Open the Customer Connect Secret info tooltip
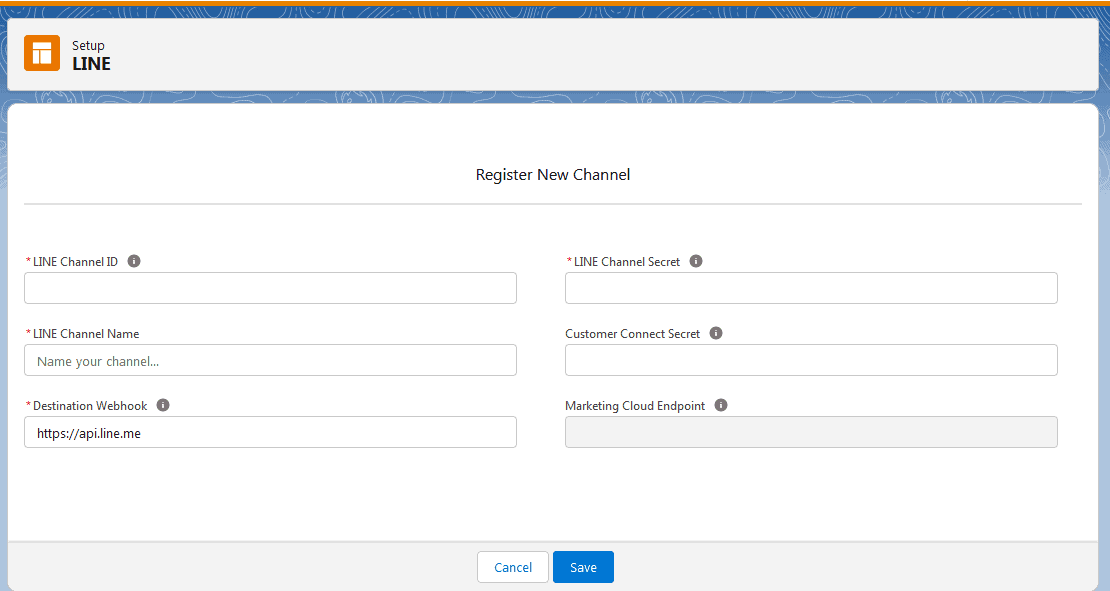 coord(716,333)
